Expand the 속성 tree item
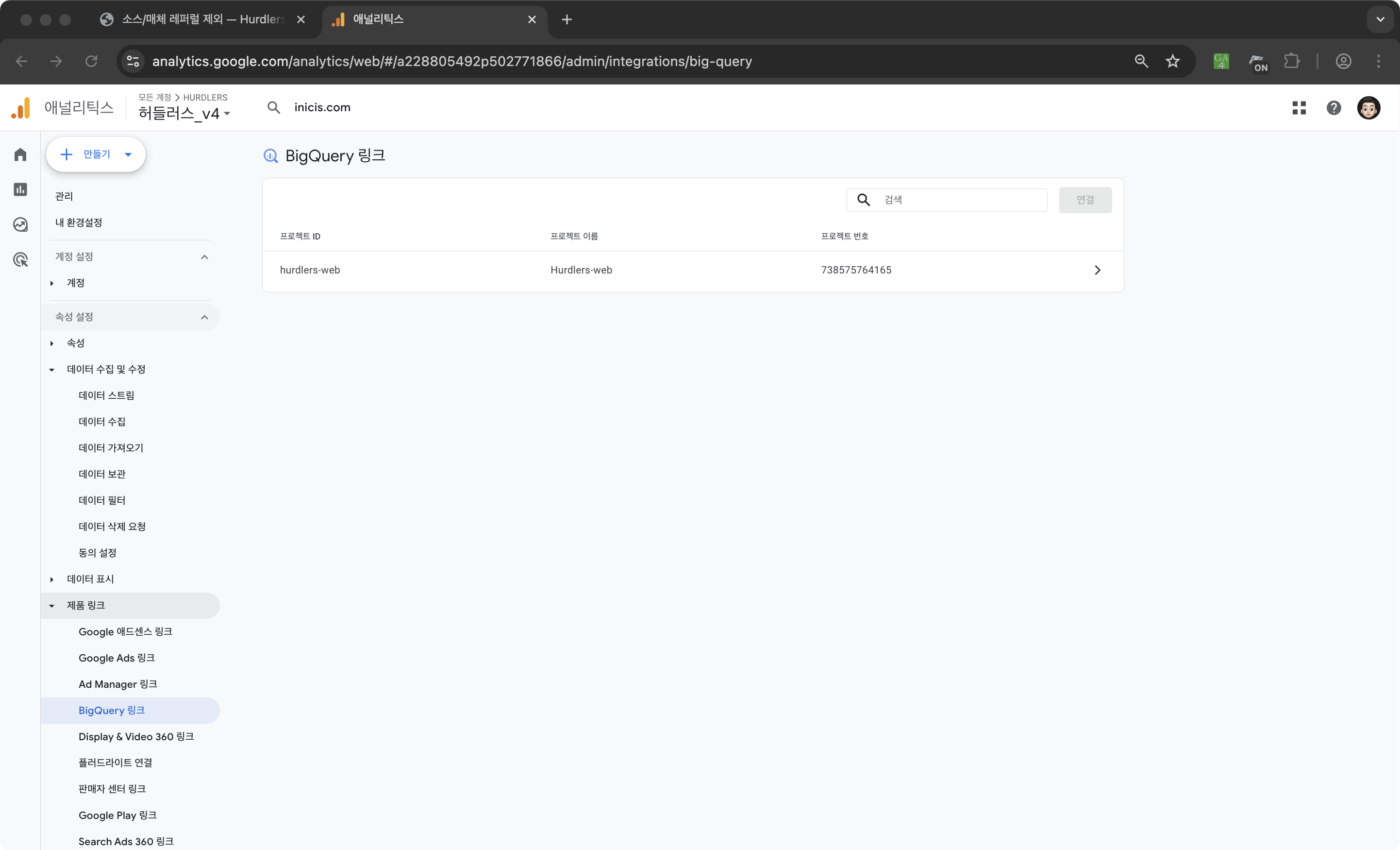The image size is (1400, 850). click(52, 343)
